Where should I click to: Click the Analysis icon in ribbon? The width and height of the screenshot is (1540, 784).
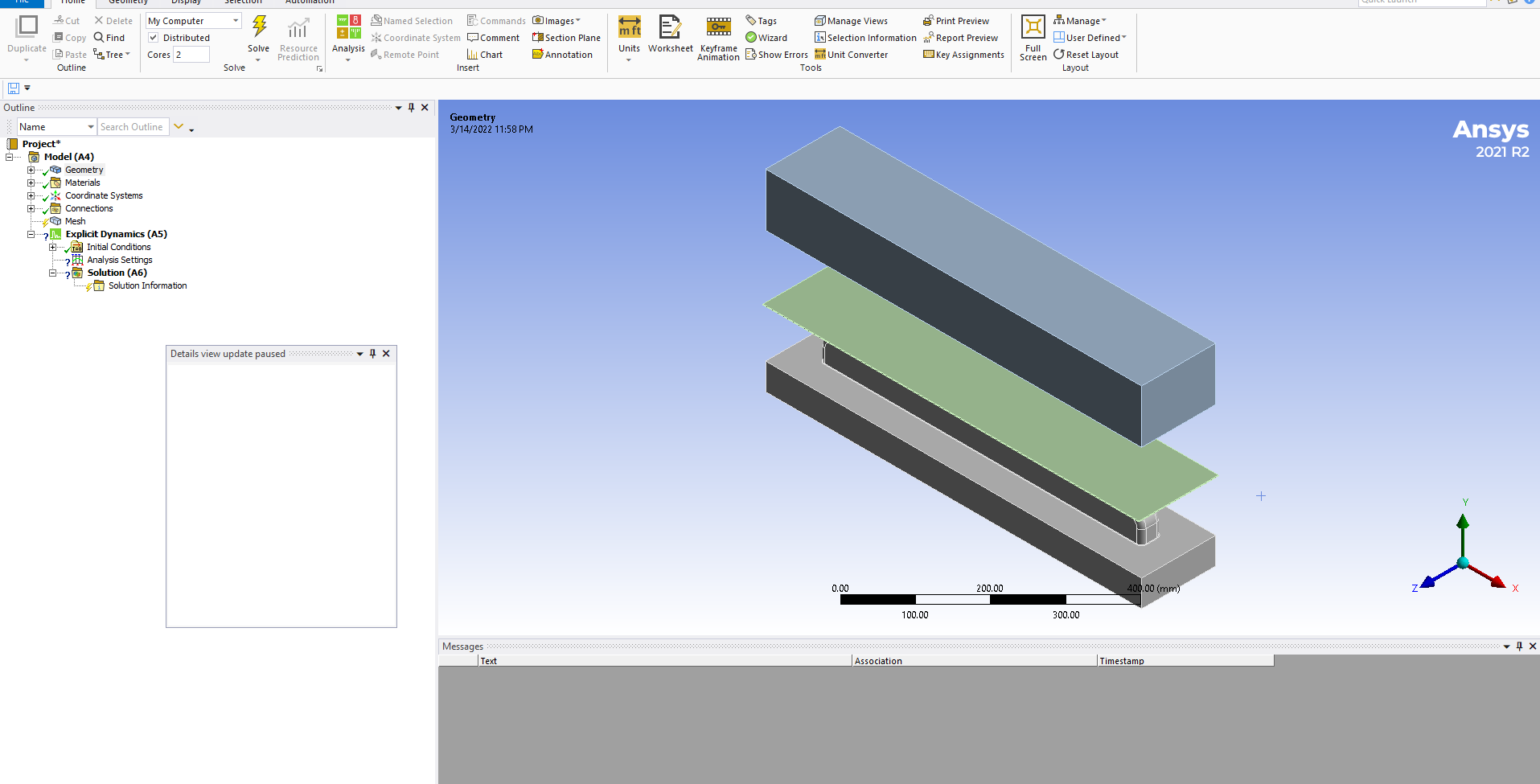348,27
